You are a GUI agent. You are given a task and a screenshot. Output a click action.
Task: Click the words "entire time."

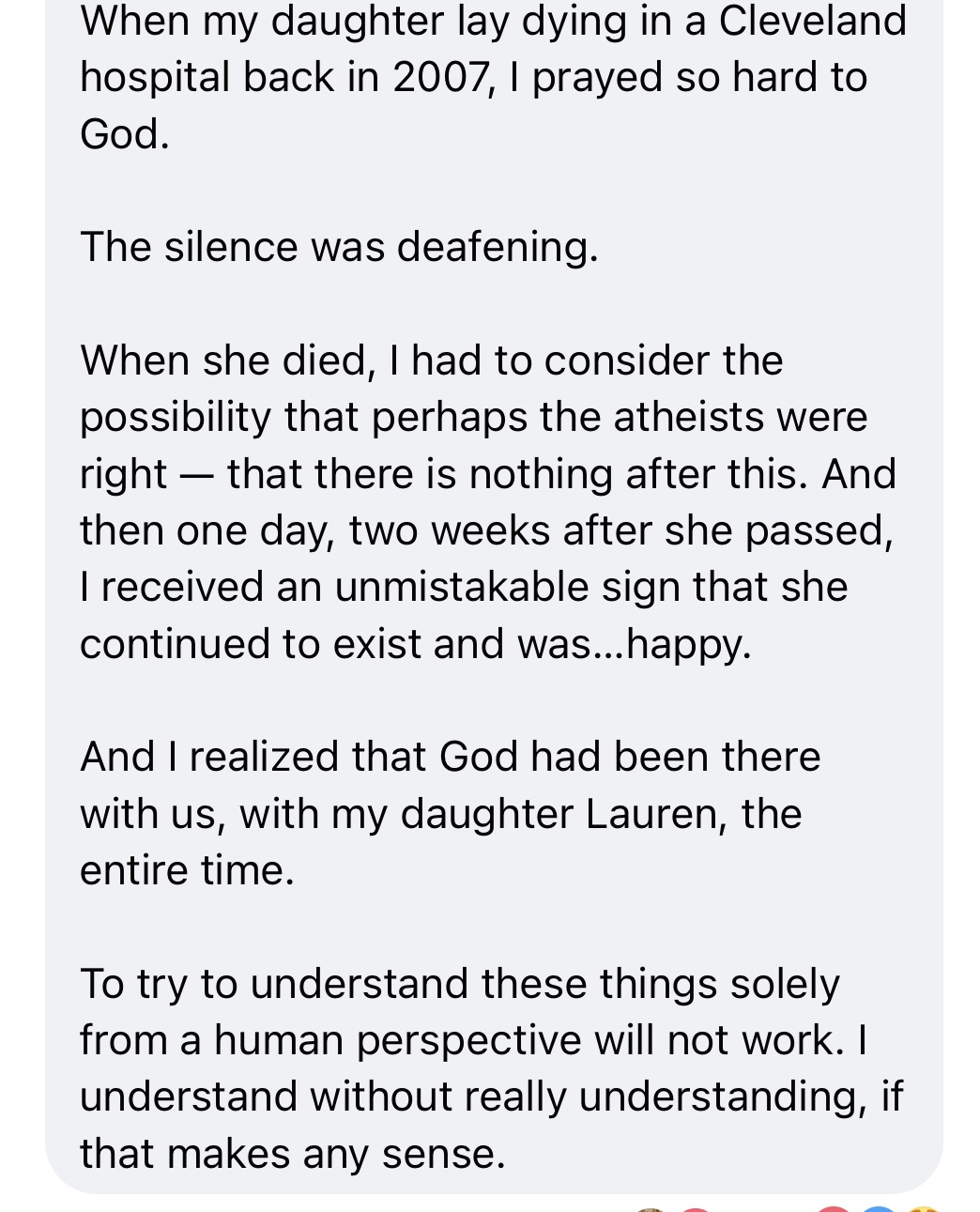tap(187, 870)
